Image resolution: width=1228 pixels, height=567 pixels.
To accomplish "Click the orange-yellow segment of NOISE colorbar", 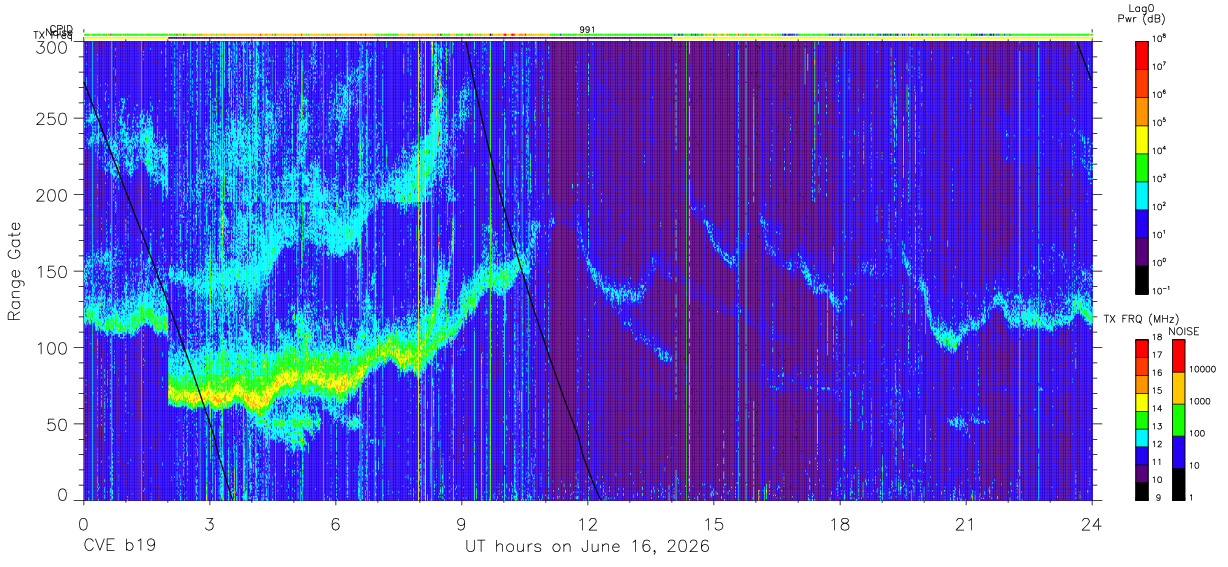I will point(1179,388).
